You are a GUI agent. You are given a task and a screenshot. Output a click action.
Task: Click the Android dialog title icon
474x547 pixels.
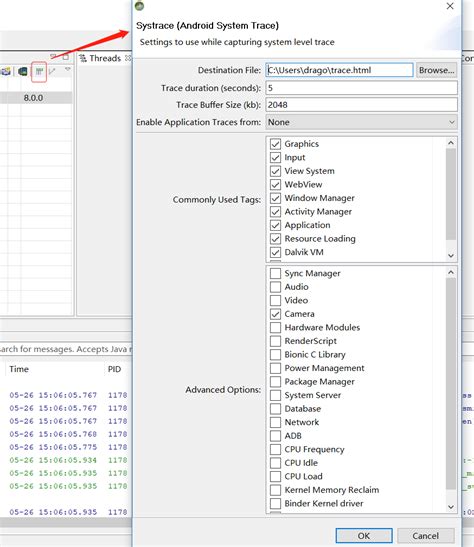click(x=140, y=5)
